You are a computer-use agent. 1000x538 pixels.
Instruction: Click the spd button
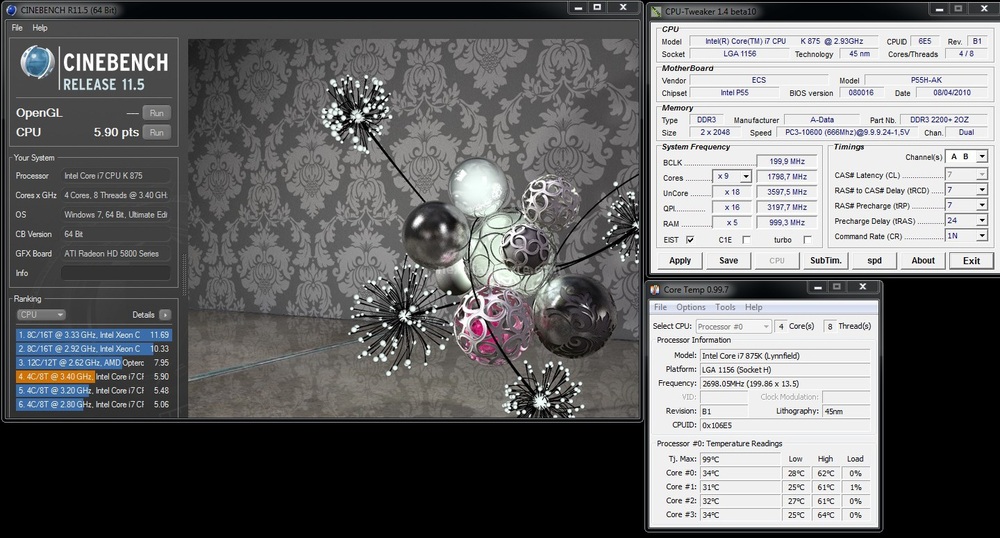874,261
